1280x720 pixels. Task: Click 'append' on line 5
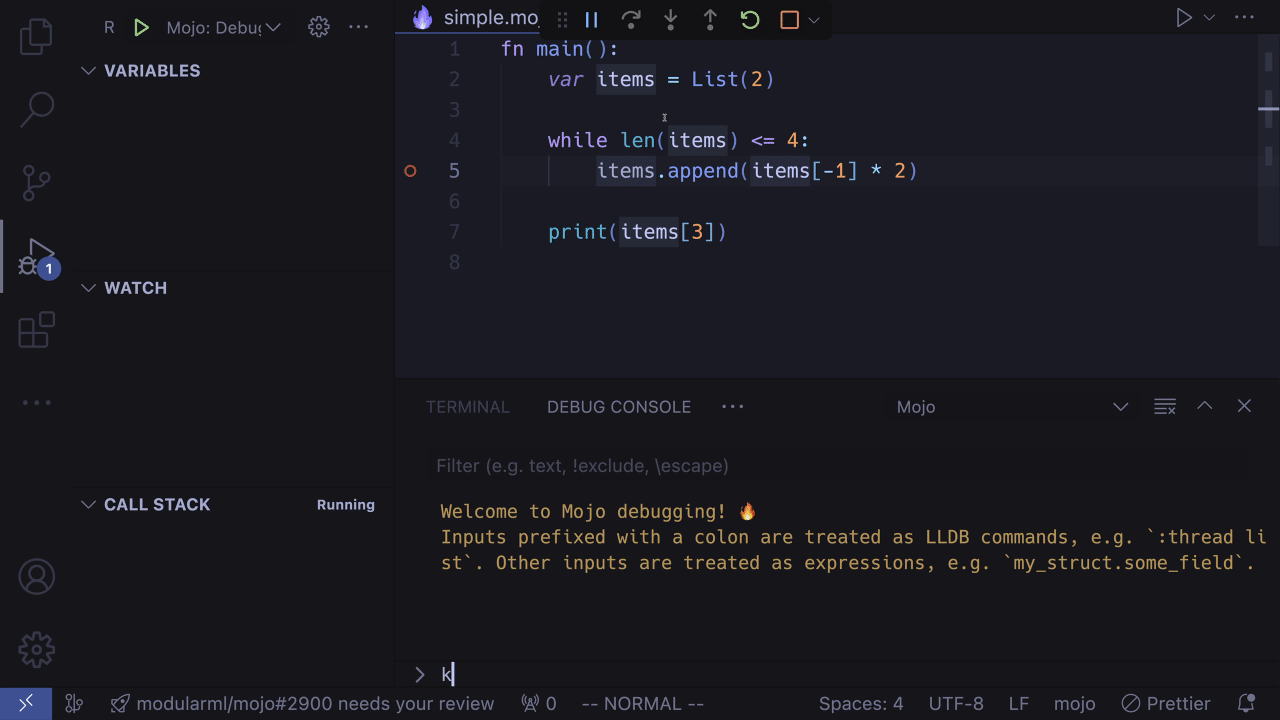(x=703, y=171)
